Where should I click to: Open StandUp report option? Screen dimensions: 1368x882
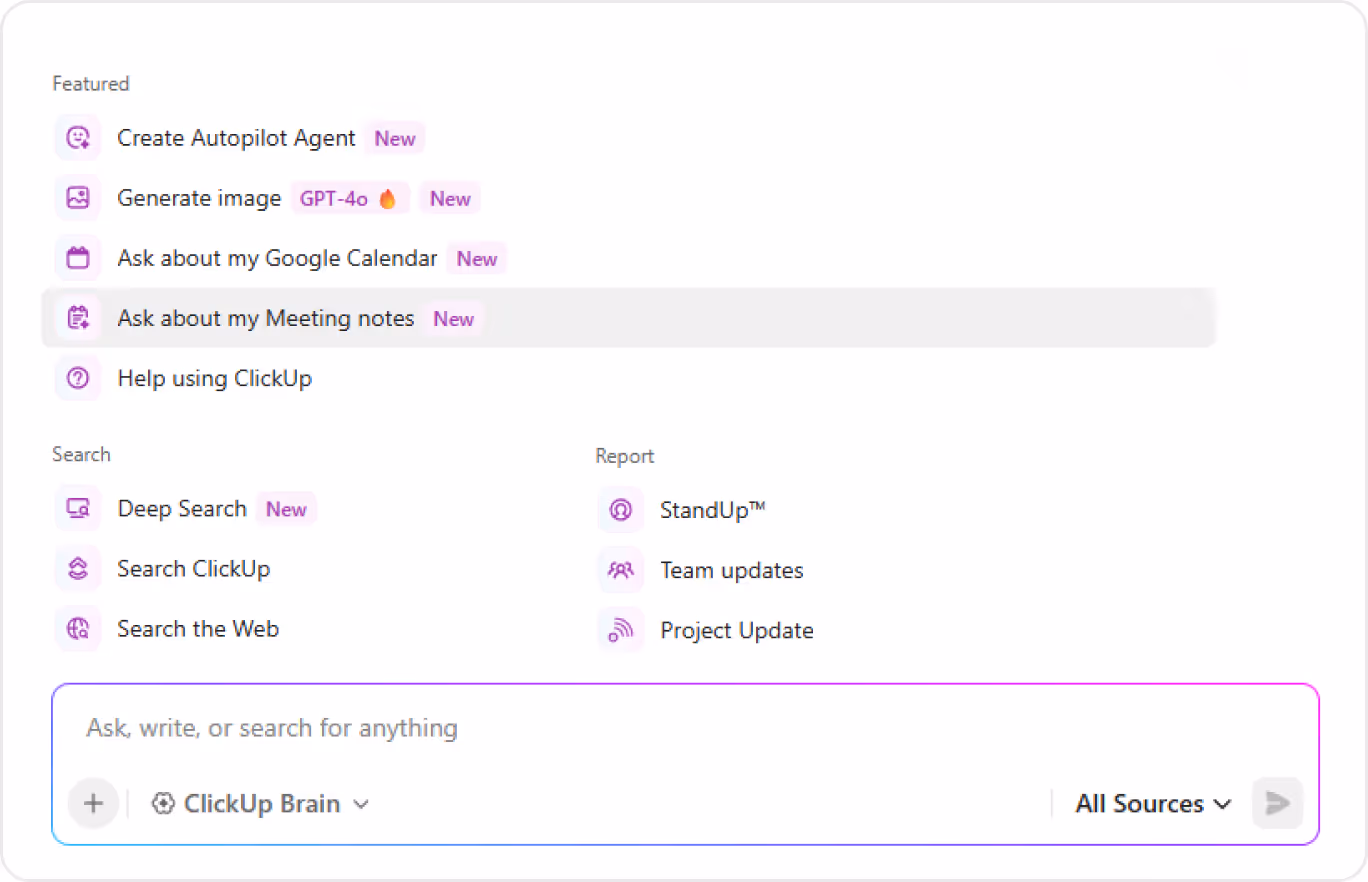tap(713, 511)
